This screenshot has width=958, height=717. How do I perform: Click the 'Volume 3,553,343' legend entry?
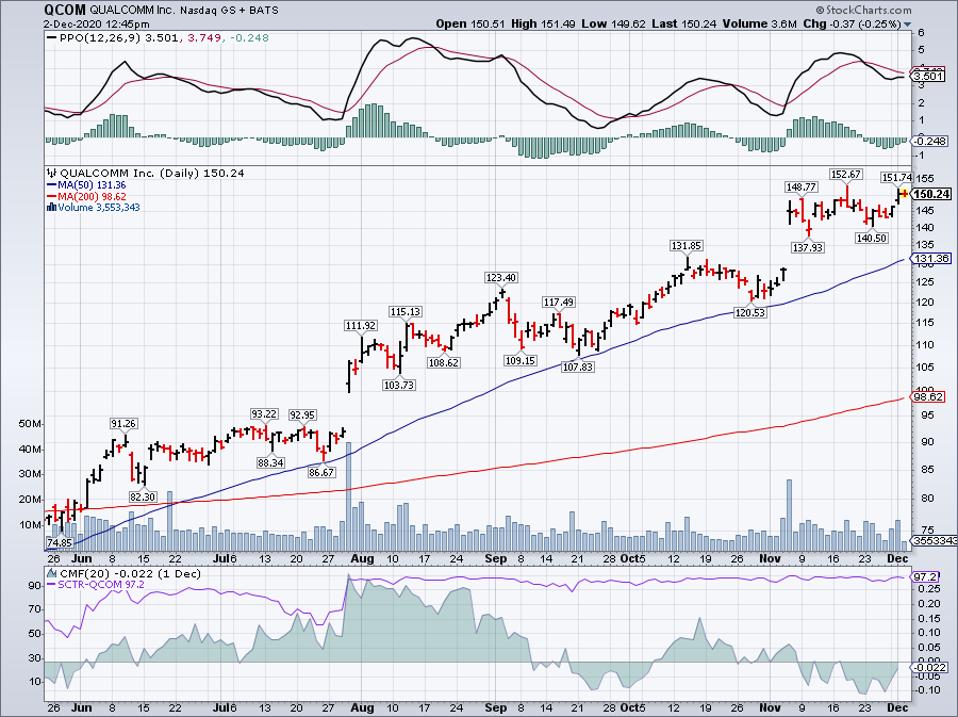coord(93,208)
